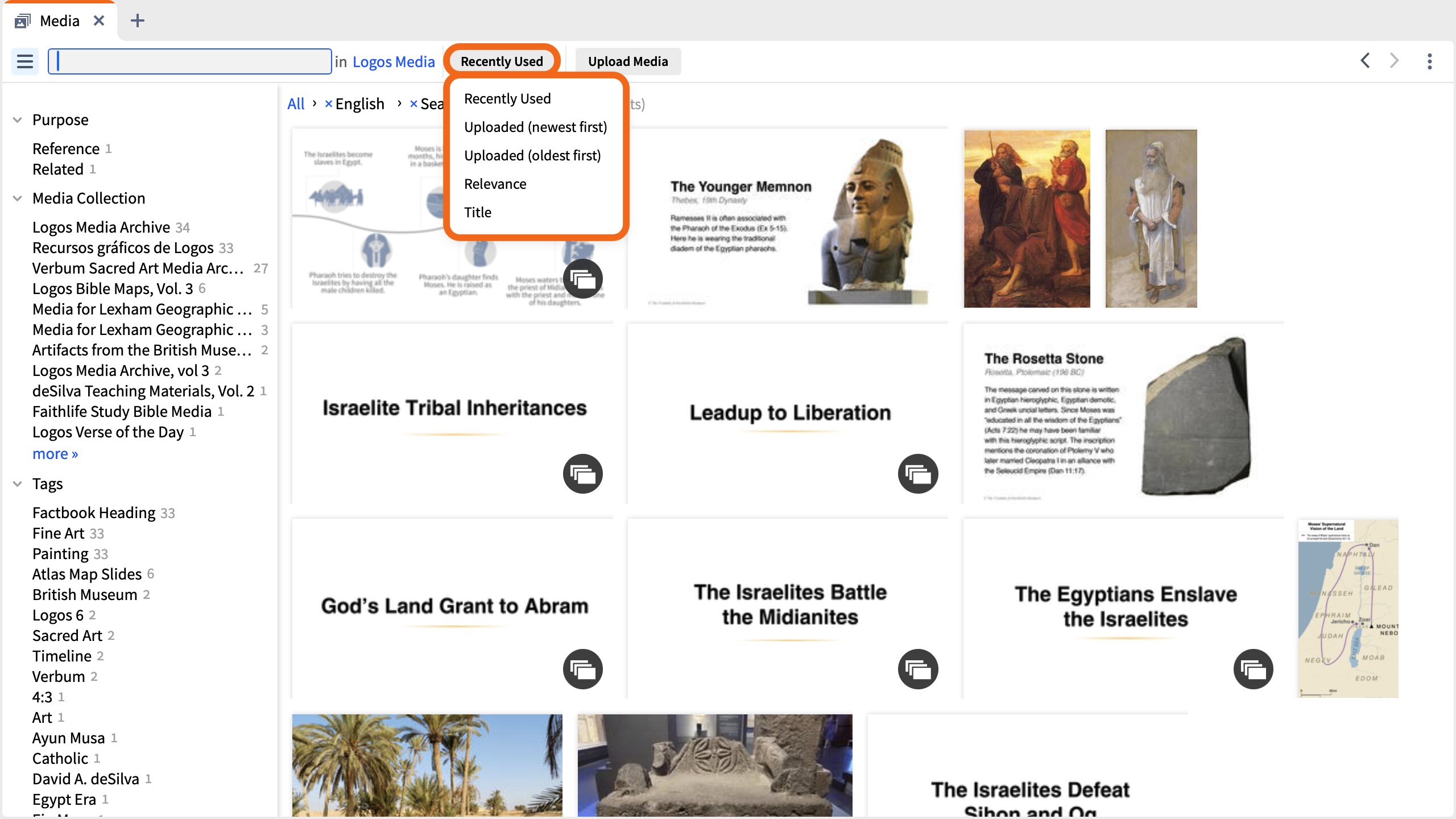Image resolution: width=1456 pixels, height=819 pixels.
Task: Choose Recently Used sort option
Action: [x=507, y=98]
